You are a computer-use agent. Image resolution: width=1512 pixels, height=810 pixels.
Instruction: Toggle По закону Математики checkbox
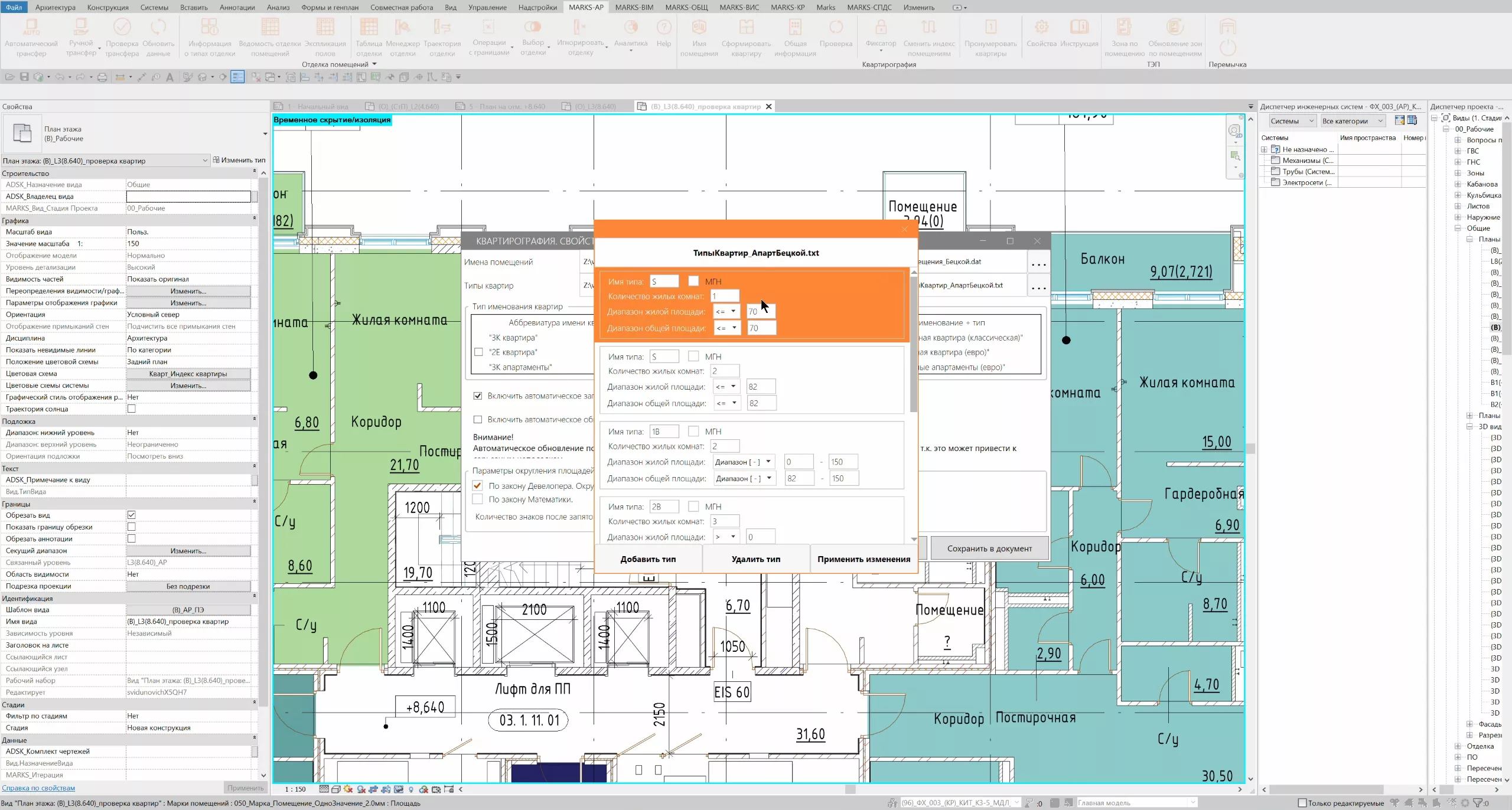pos(478,499)
